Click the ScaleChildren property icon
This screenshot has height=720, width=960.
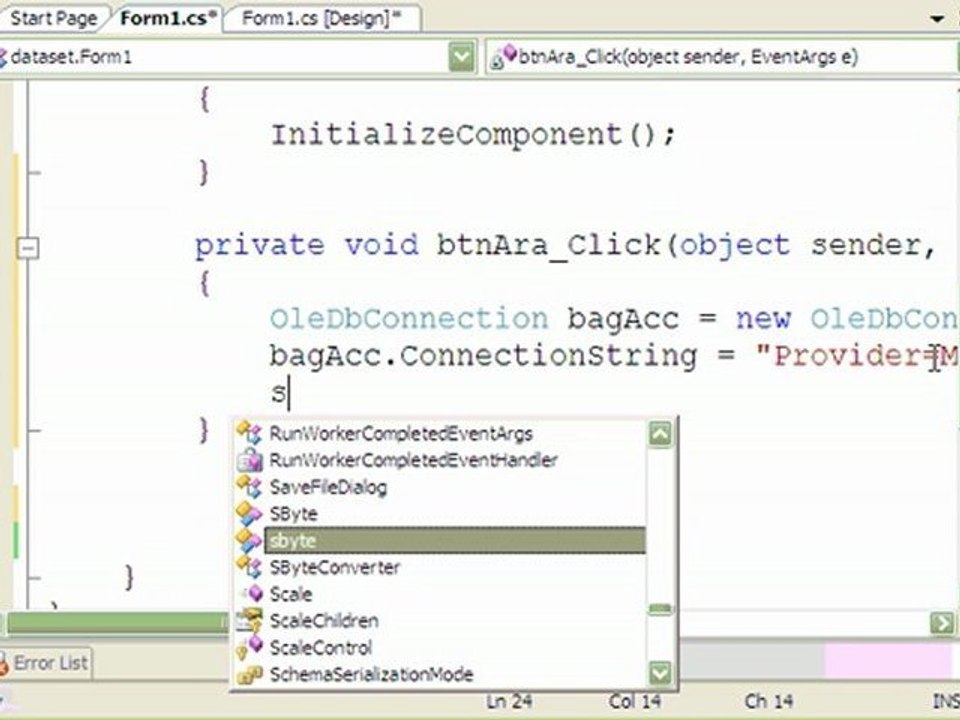coord(249,621)
